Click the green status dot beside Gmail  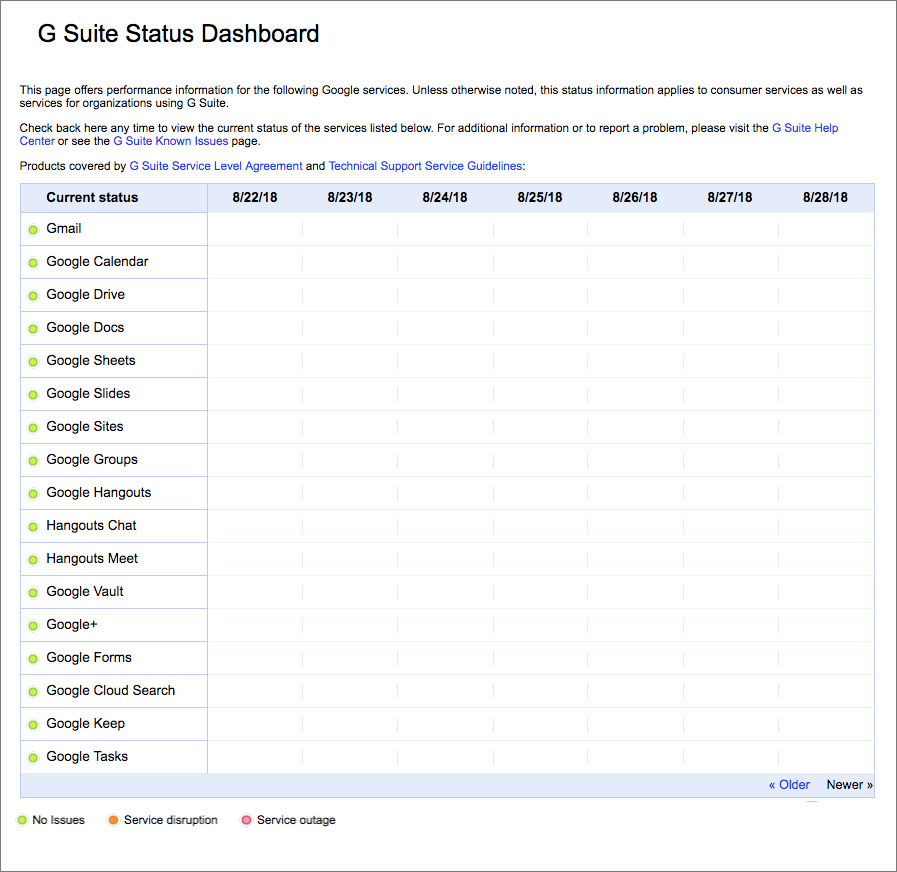(x=33, y=230)
